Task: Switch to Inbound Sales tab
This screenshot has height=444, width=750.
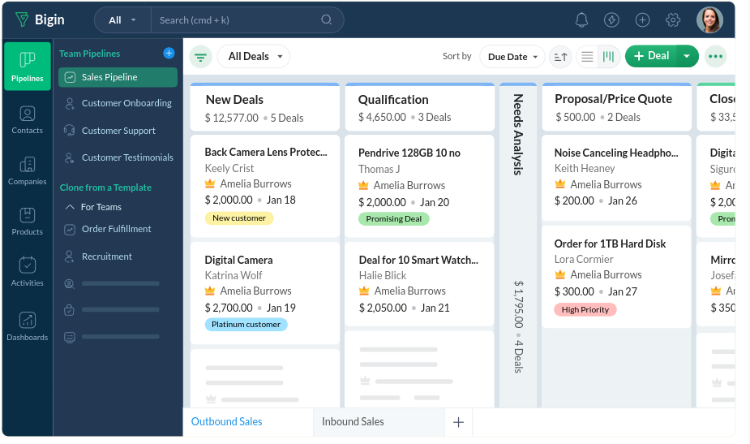Action: point(352,422)
